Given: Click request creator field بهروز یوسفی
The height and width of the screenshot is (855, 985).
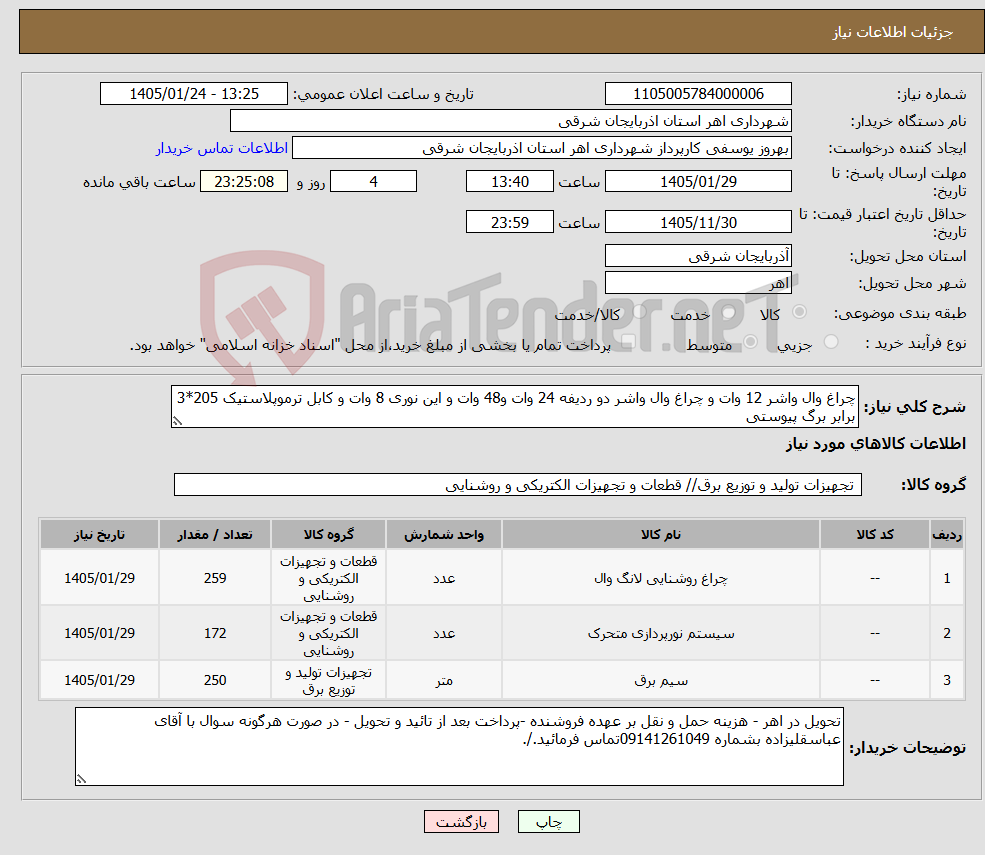Looking at the screenshot, I should point(541,148).
